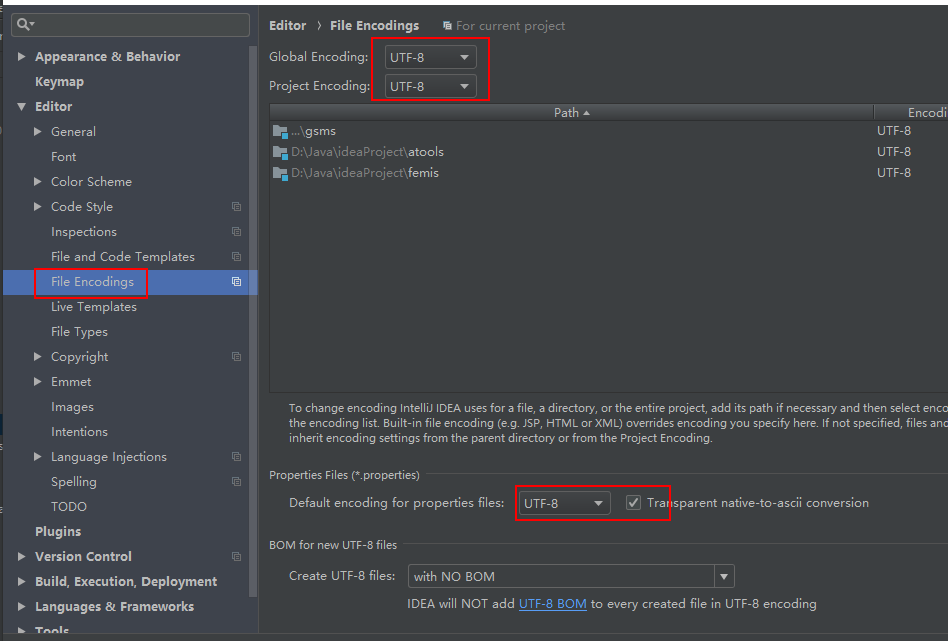Select Images settings page
Viewport: 948px width, 641px height.
[72, 407]
